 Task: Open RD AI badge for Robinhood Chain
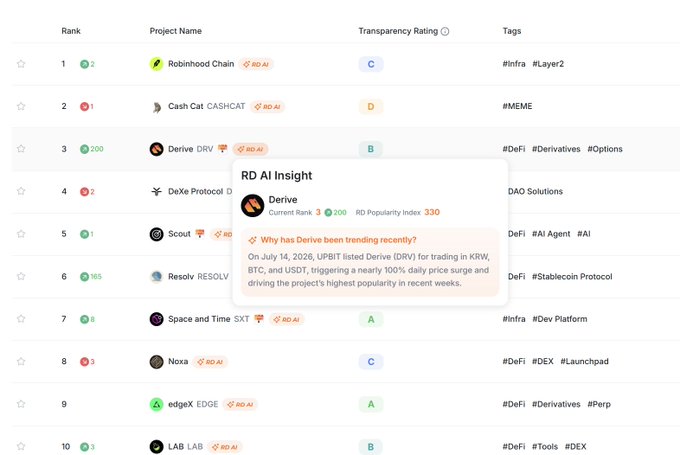point(256,64)
